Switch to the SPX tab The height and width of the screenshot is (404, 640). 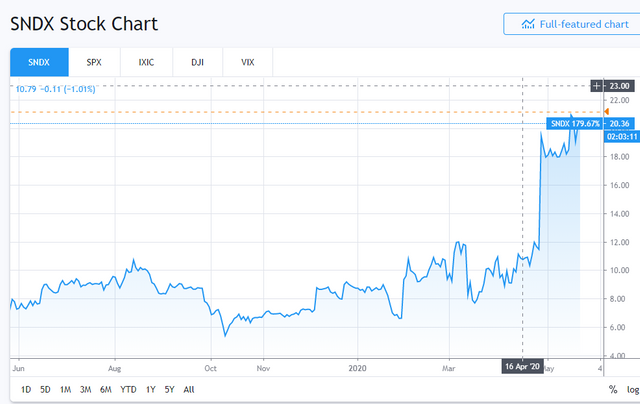coord(96,62)
